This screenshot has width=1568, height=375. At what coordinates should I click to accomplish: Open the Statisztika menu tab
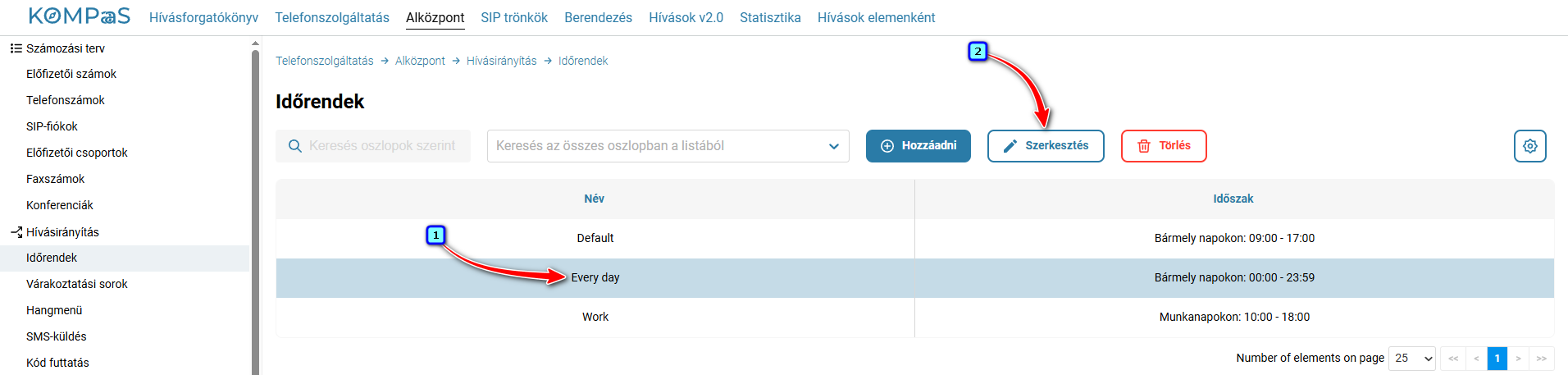770,17
